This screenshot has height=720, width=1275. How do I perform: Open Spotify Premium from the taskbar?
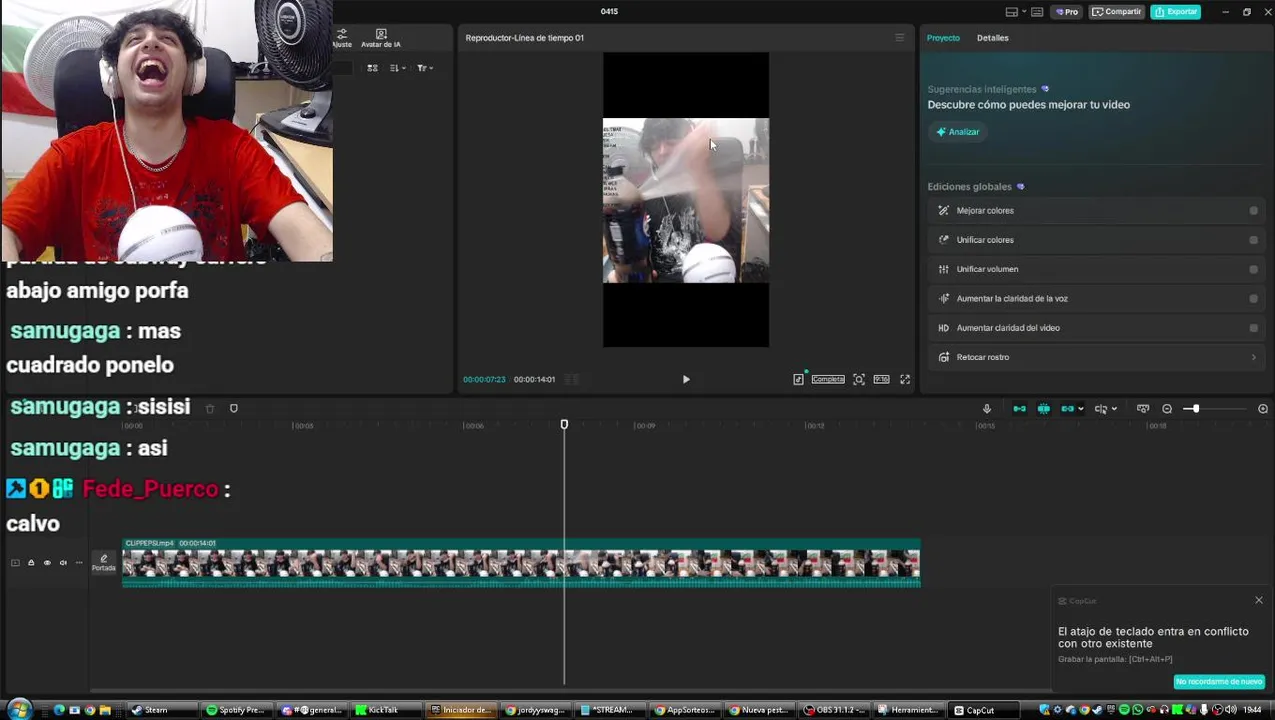(236, 710)
